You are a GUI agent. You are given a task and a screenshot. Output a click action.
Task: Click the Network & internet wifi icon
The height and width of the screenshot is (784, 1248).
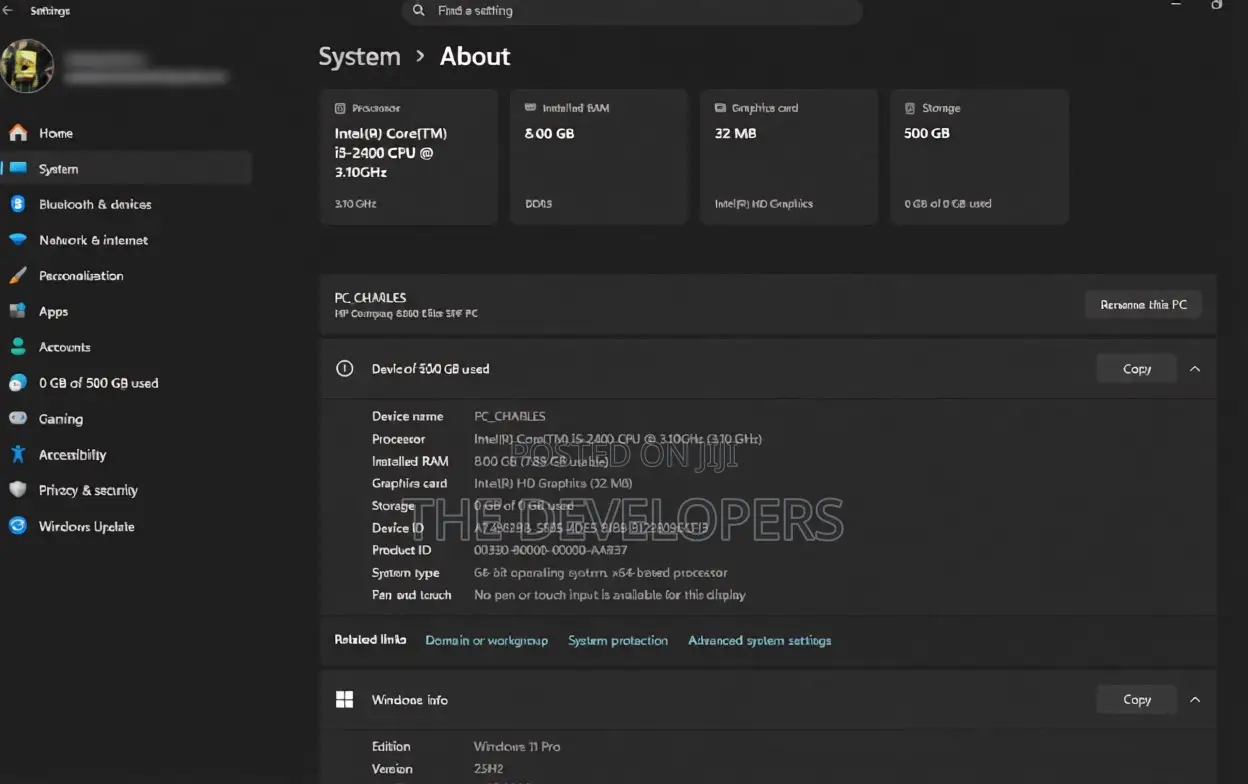(x=18, y=240)
